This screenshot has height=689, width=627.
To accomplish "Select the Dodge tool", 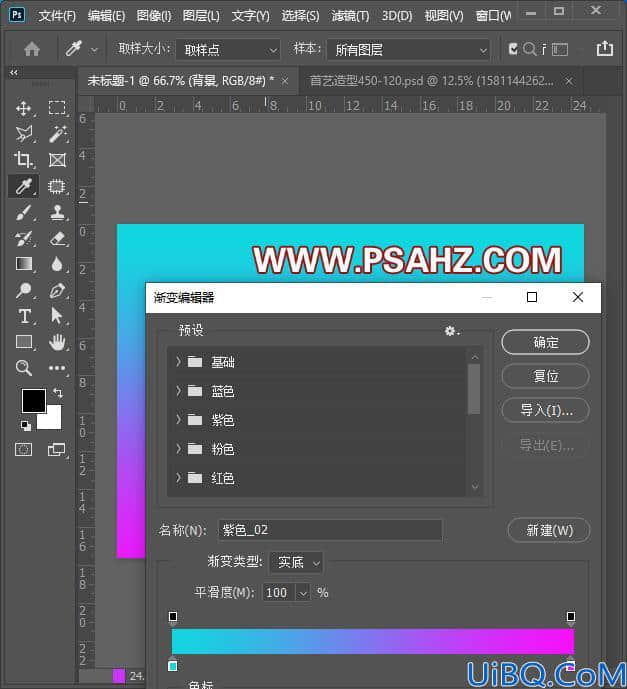I will [23, 290].
